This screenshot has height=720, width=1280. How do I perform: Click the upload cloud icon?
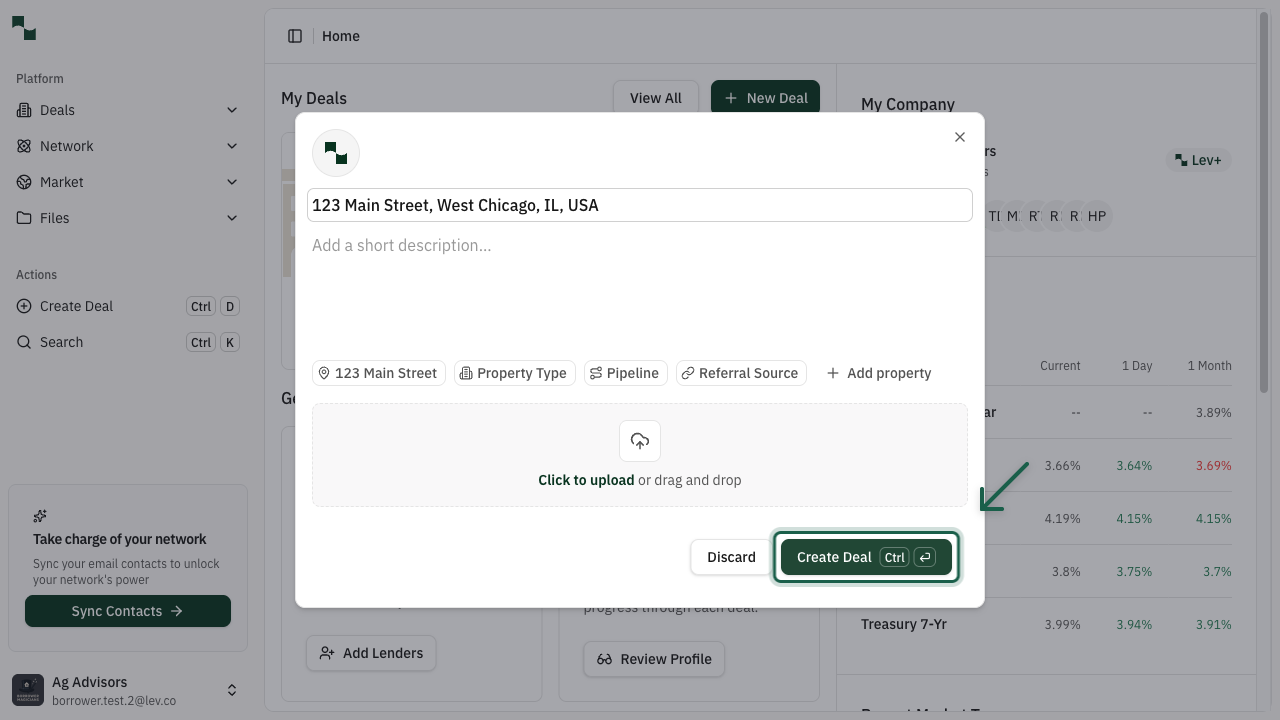point(640,441)
